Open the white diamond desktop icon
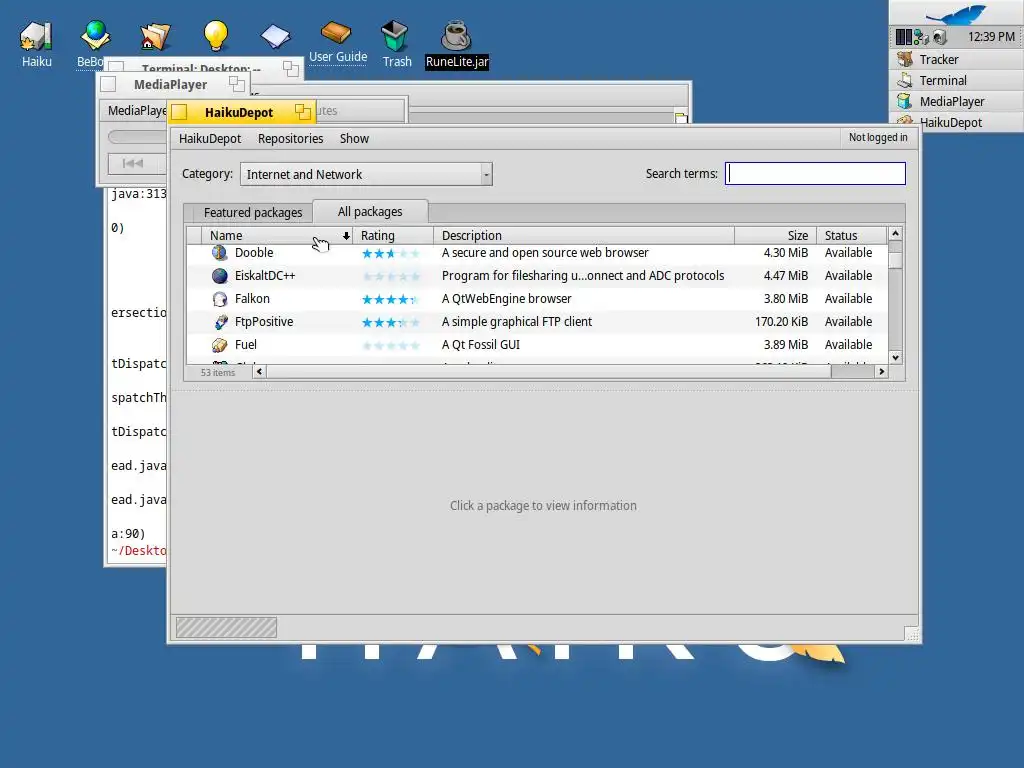Image resolution: width=1024 pixels, height=768 pixels. pos(276,37)
